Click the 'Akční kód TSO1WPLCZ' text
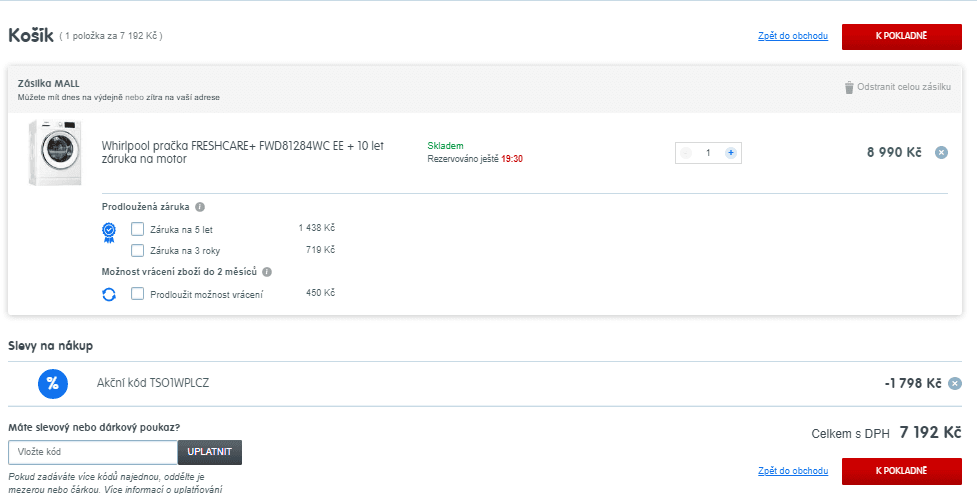Viewport: 977px width, 494px height. (153, 383)
